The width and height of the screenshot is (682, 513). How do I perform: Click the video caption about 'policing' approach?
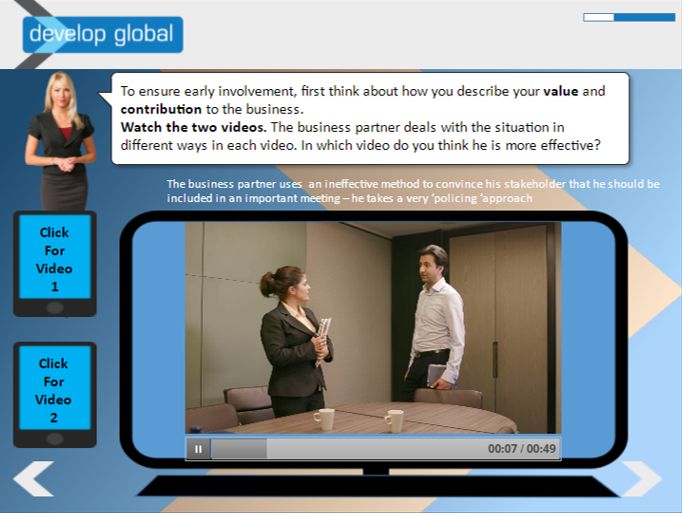[413, 191]
